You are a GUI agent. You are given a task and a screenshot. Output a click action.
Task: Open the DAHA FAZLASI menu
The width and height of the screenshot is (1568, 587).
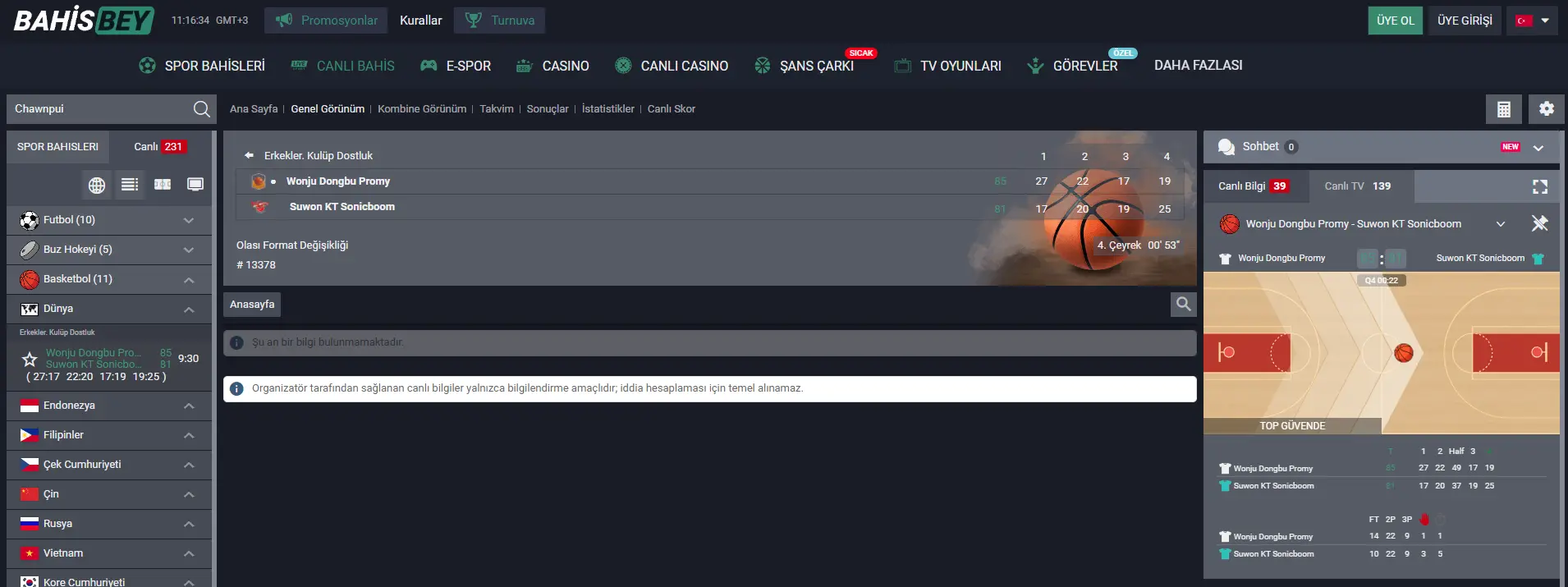1198,65
